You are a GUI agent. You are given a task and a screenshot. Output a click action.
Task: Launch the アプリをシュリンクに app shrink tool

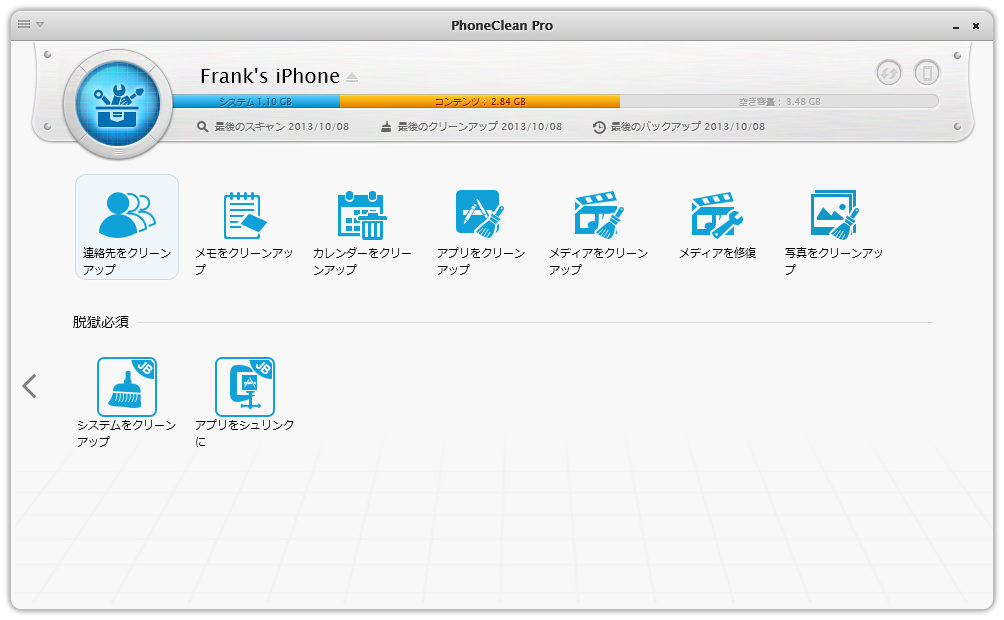click(245, 403)
